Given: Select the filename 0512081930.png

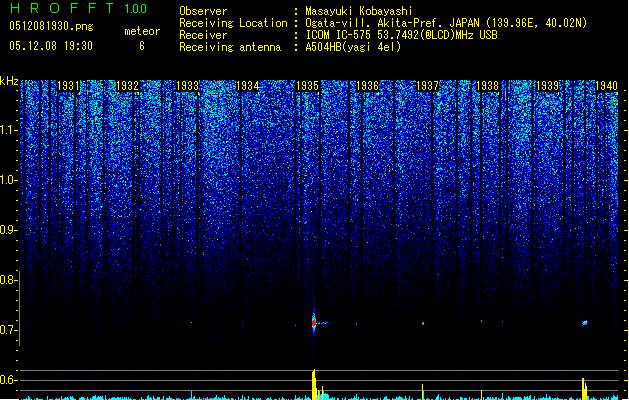Looking at the screenshot, I should pos(51,26).
